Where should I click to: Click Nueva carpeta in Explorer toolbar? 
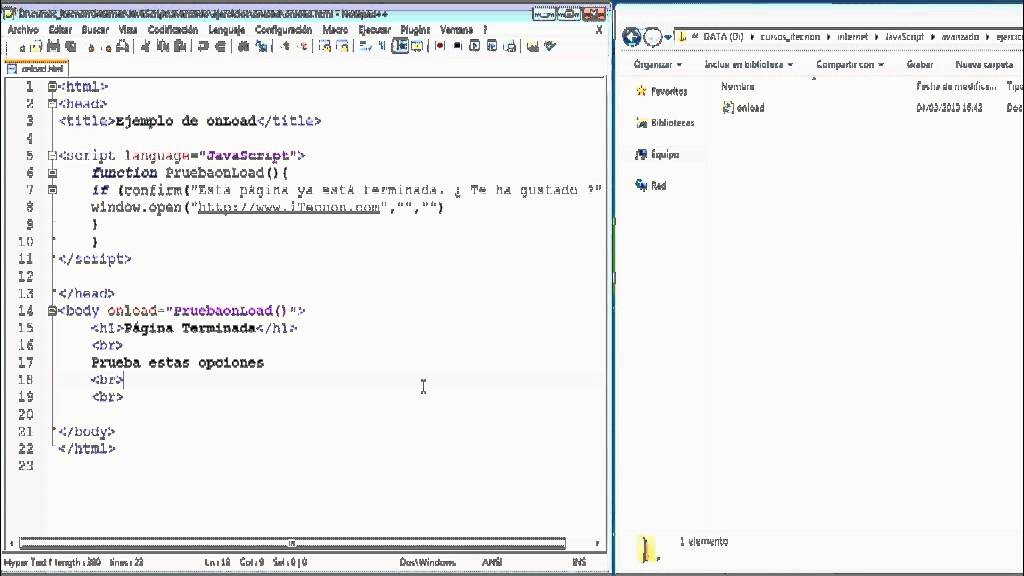[x=984, y=64]
